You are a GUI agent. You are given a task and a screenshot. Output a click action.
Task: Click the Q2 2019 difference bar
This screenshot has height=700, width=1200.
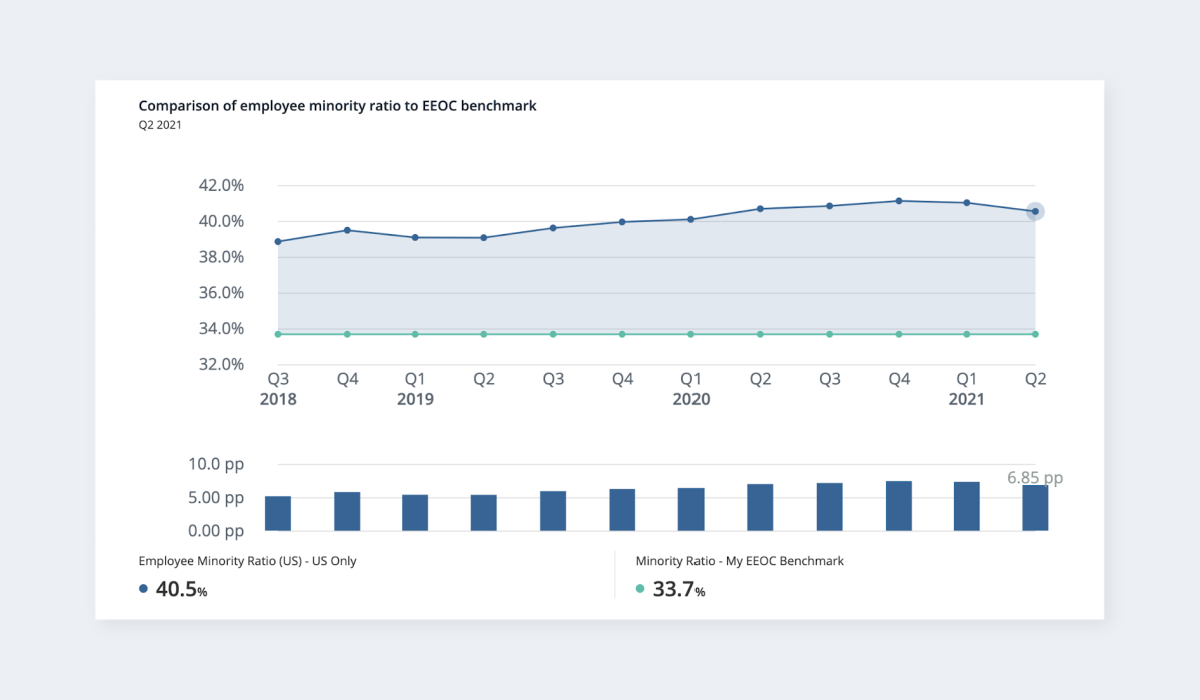pos(484,512)
